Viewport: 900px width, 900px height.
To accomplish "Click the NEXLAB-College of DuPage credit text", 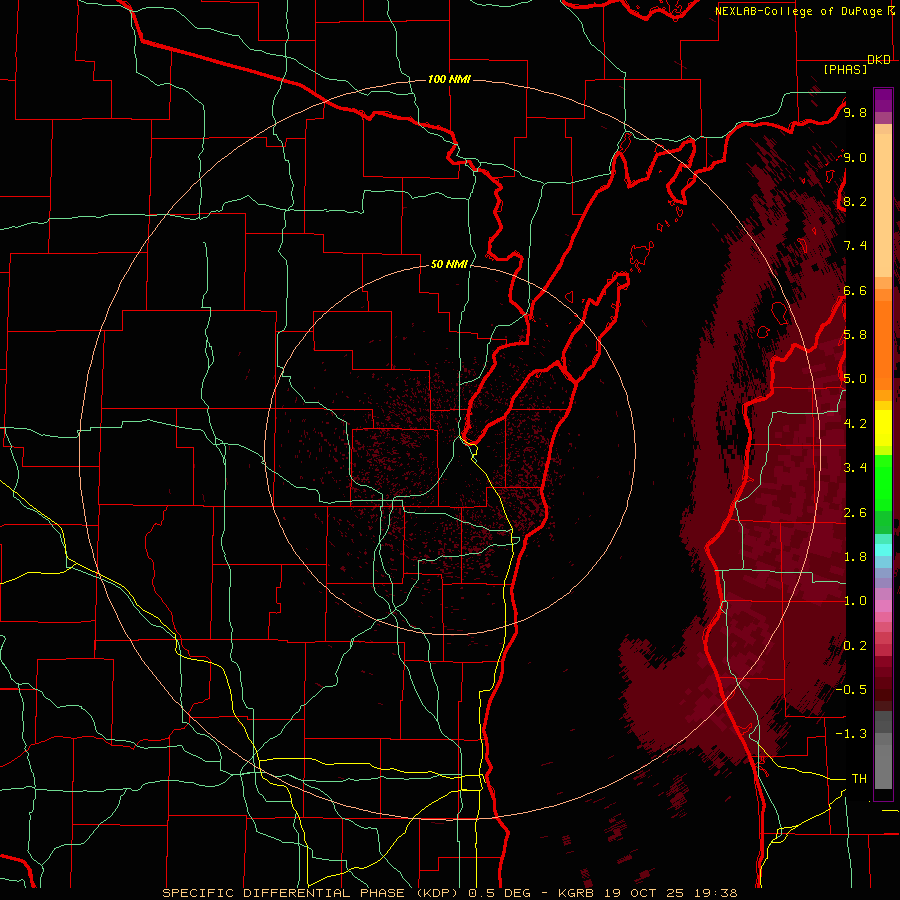I will 801,11.
